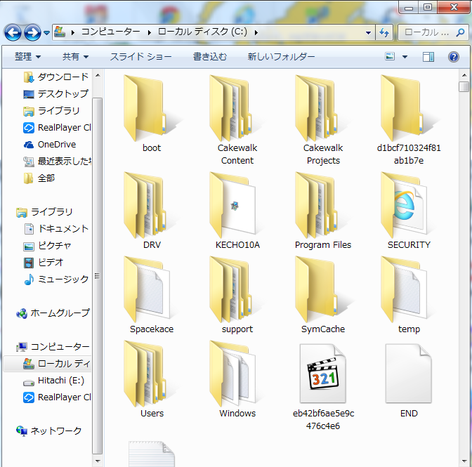Open the Spacekace folder

pos(151,295)
